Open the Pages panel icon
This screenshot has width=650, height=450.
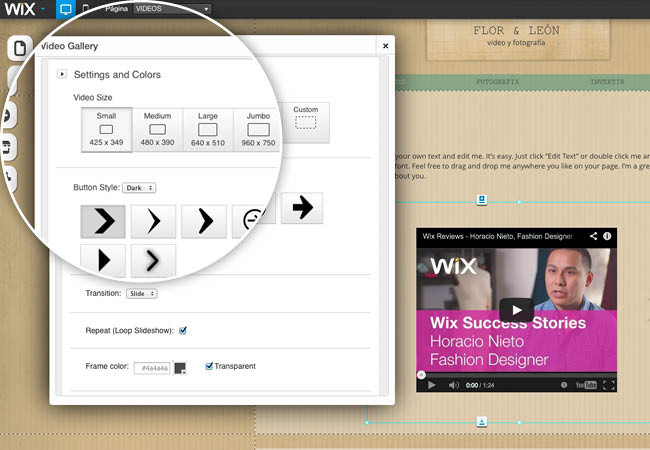click(x=19, y=48)
